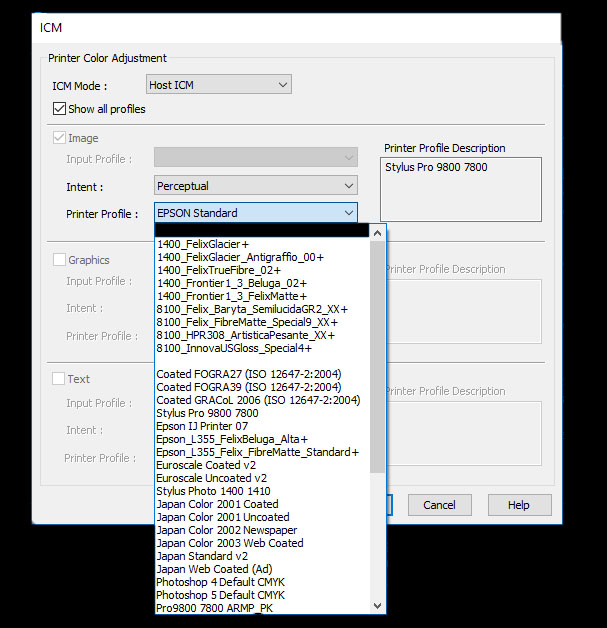This screenshot has height=628, width=607.
Task: Choose Japan Standard v2 profile
Action: point(262,556)
